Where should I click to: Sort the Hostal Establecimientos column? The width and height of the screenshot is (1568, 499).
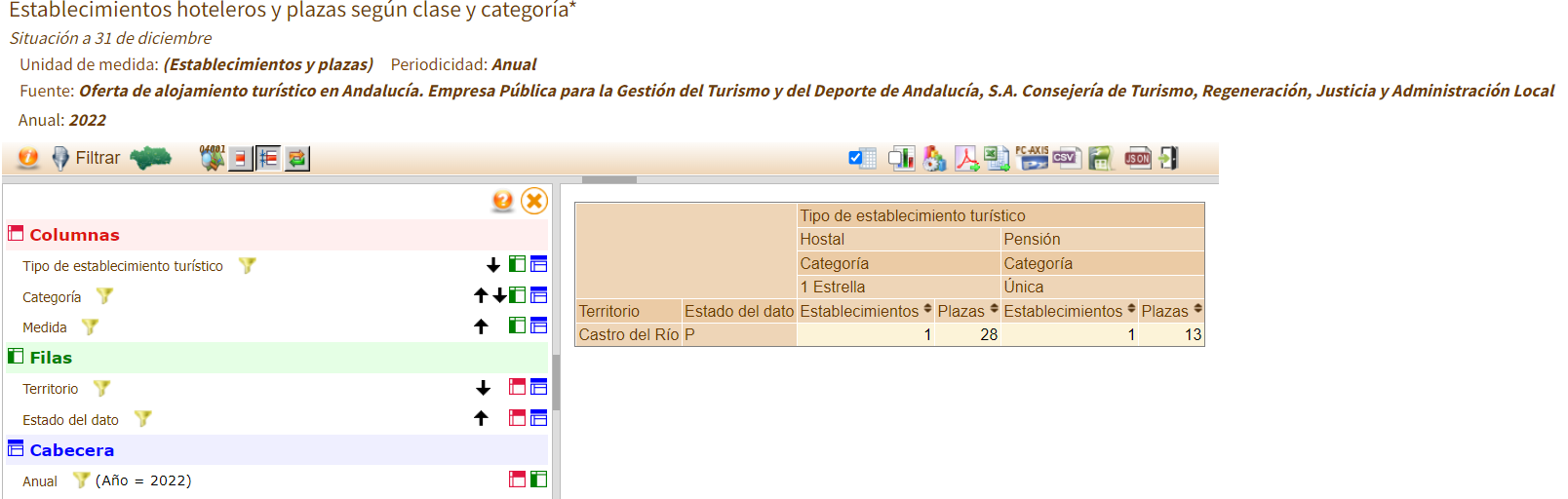pos(927,310)
